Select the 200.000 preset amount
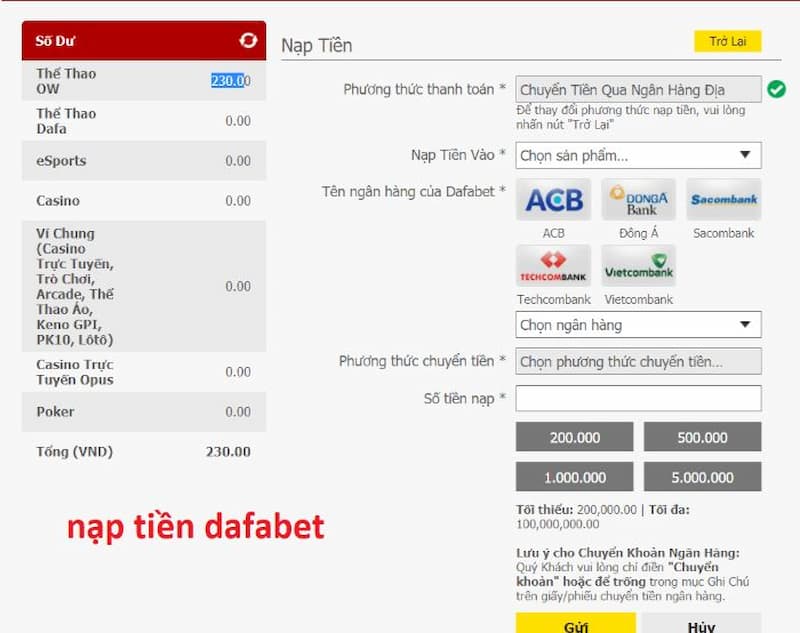The height and width of the screenshot is (633, 800). (x=574, y=437)
